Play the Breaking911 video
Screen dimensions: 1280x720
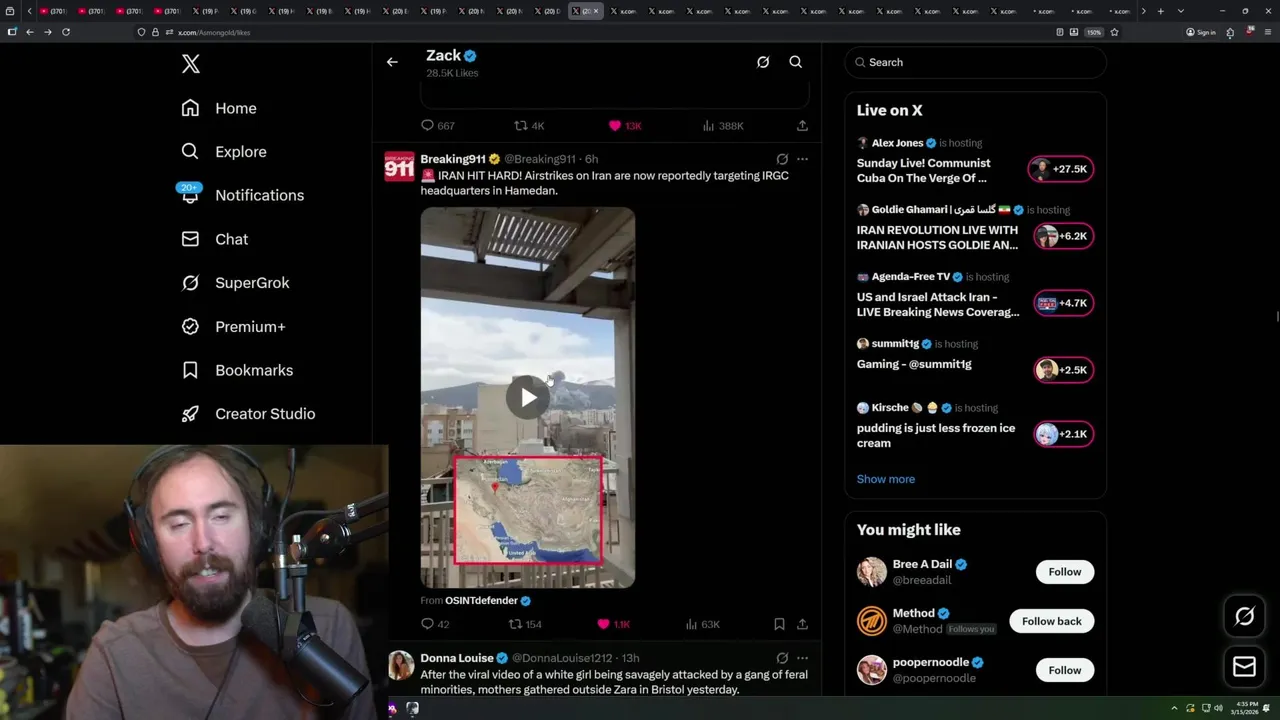pyautogui.click(x=528, y=398)
